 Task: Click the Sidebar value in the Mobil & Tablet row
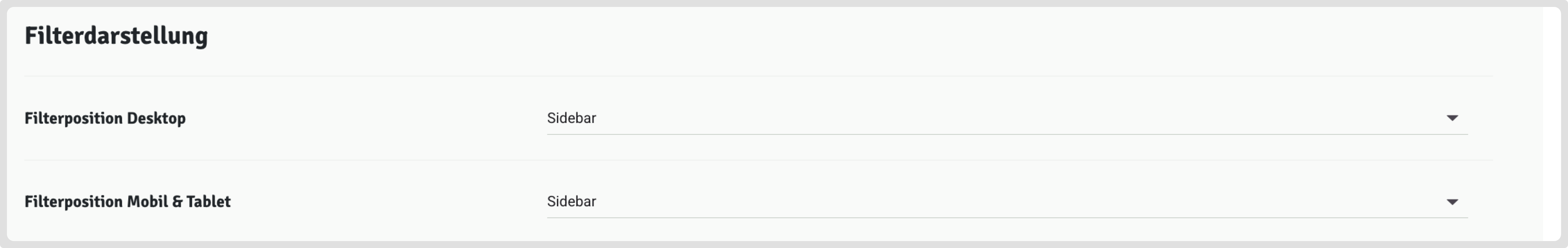(x=571, y=202)
